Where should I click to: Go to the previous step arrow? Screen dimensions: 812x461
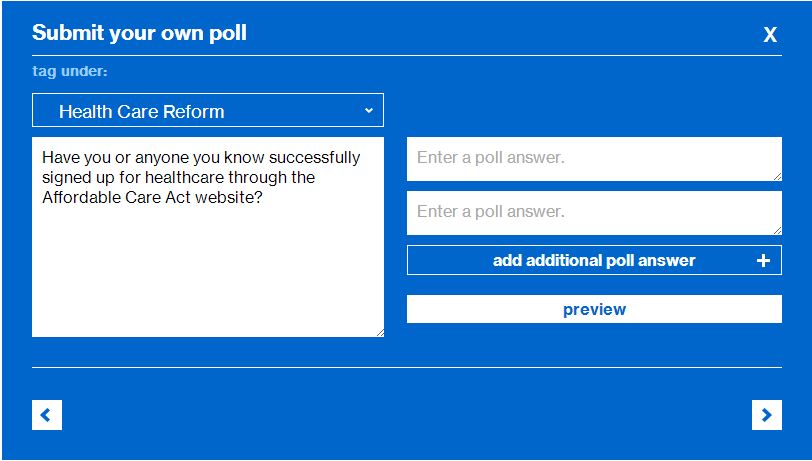(x=47, y=414)
